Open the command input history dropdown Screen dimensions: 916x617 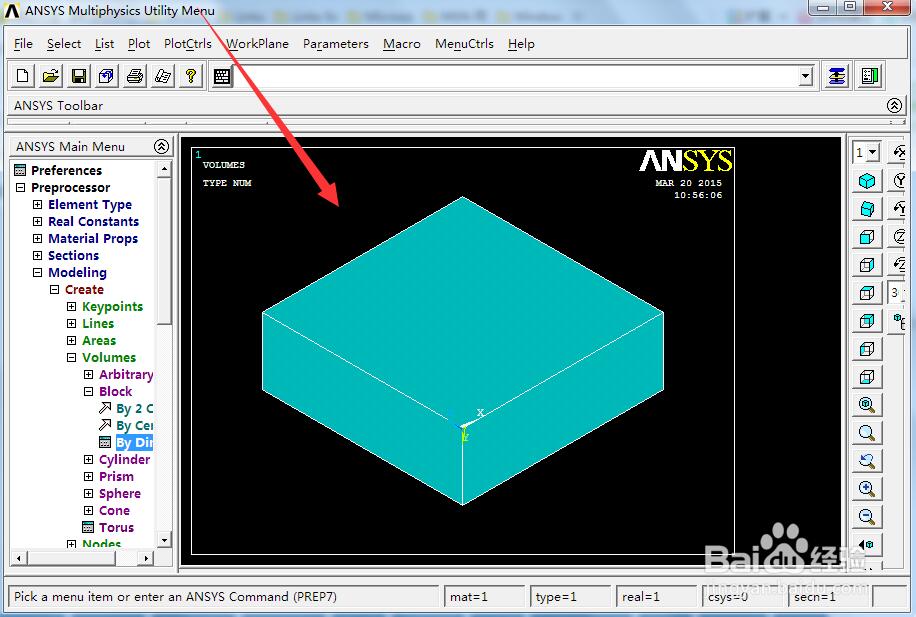806,76
